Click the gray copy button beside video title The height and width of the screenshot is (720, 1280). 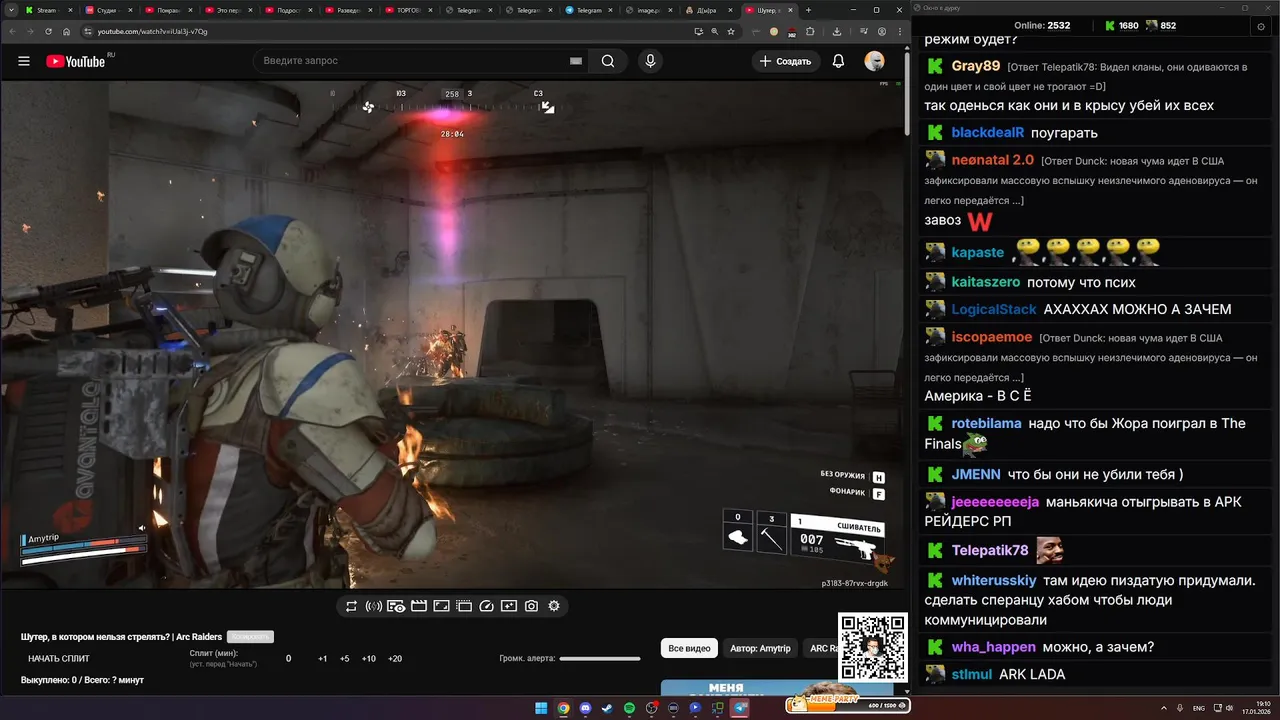(x=250, y=637)
